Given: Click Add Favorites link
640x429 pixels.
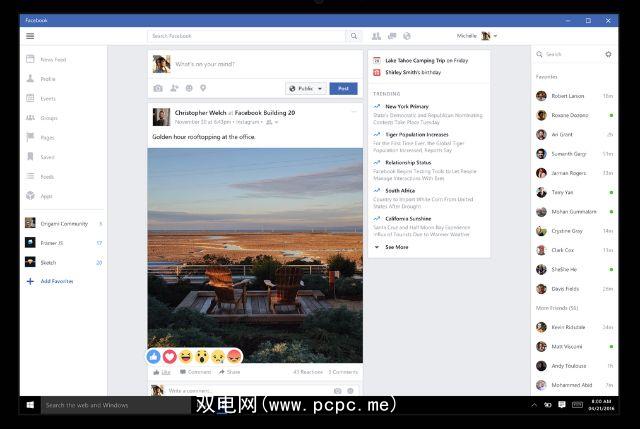Looking at the screenshot, I should point(56,281).
